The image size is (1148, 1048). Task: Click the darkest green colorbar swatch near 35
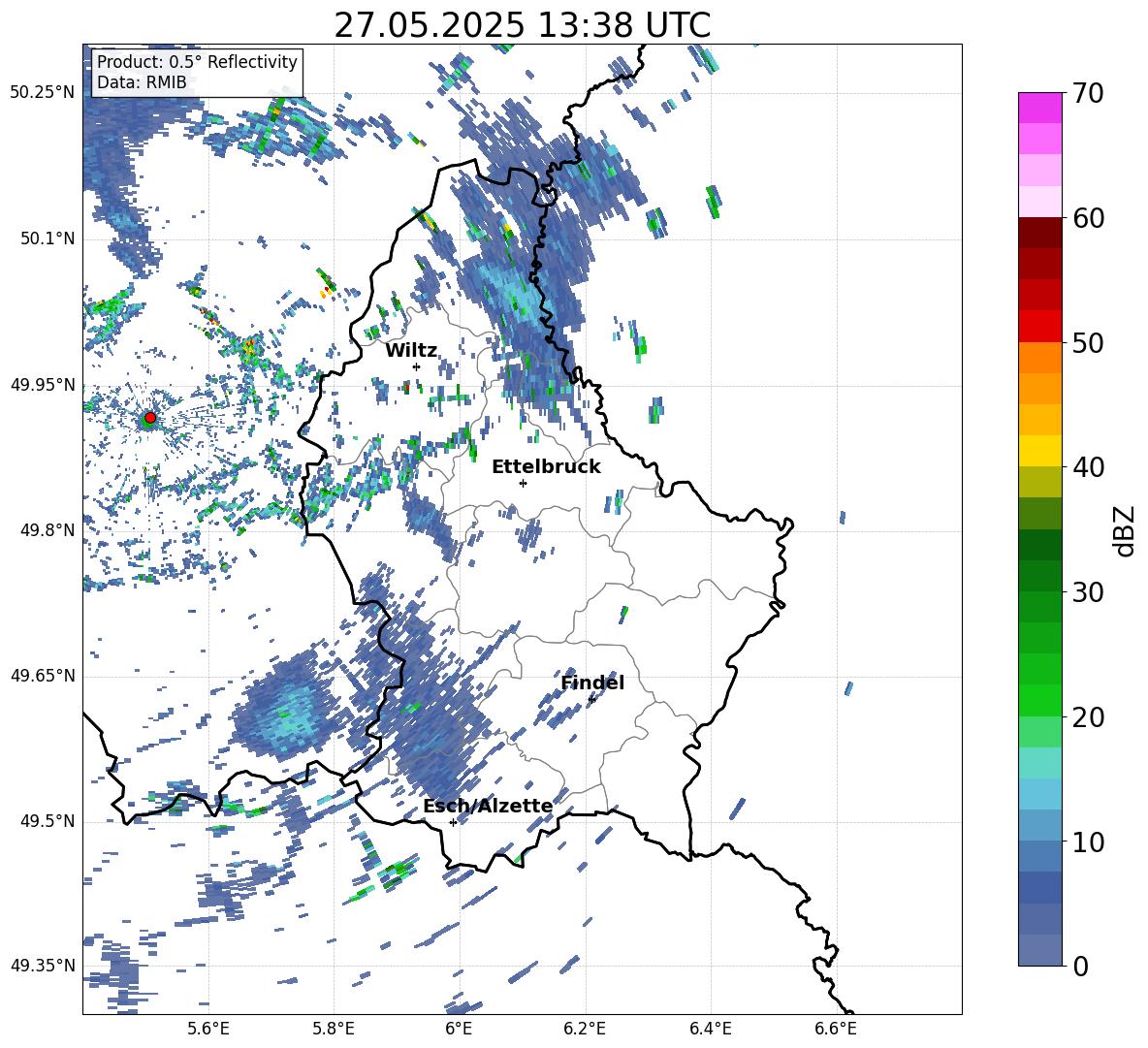click(x=1039, y=545)
